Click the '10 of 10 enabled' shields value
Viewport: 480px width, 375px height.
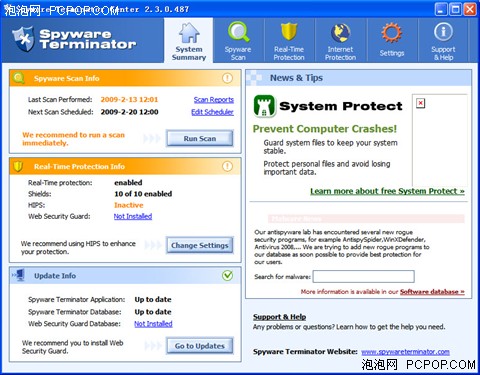tap(143, 194)
